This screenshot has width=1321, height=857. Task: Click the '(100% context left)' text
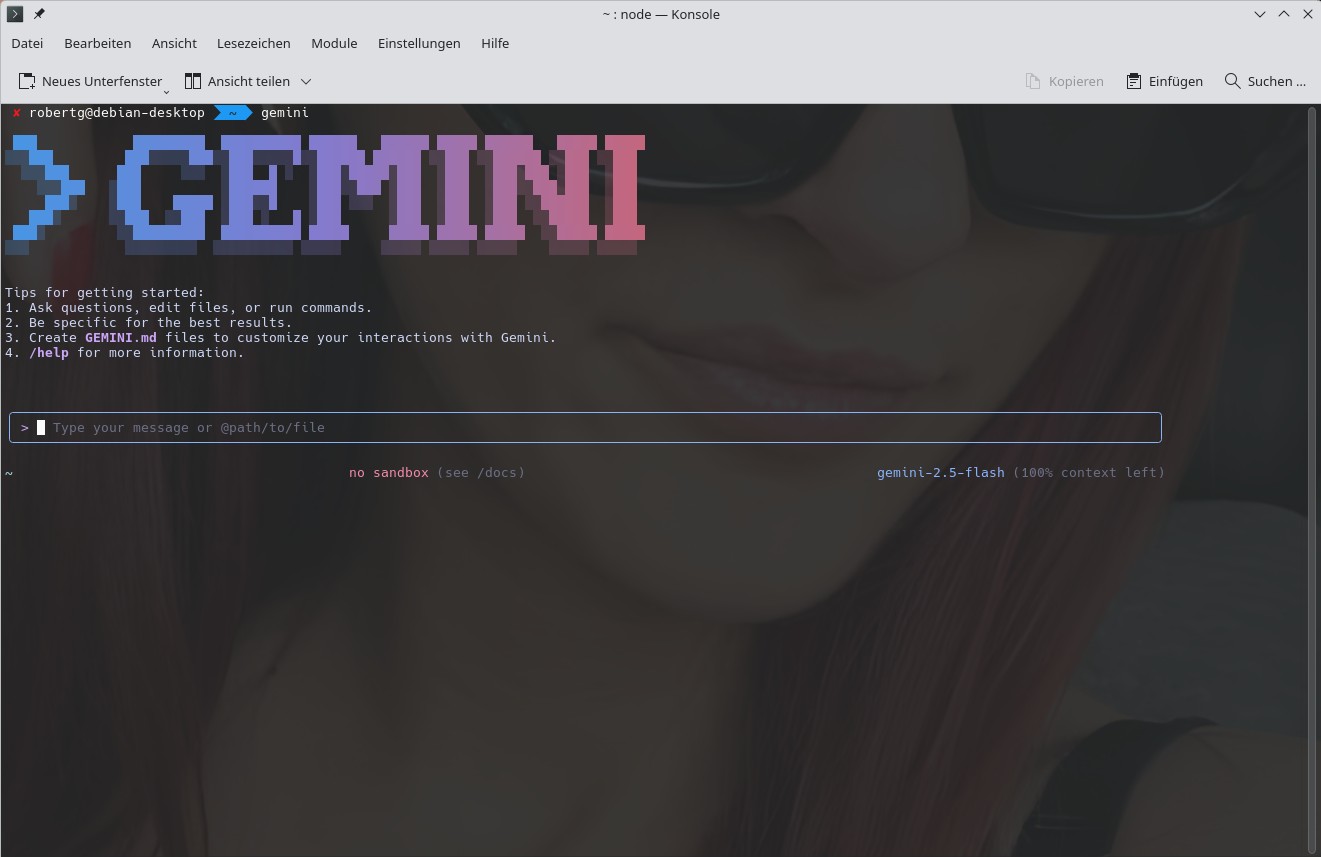click(x=1089, y=472)
